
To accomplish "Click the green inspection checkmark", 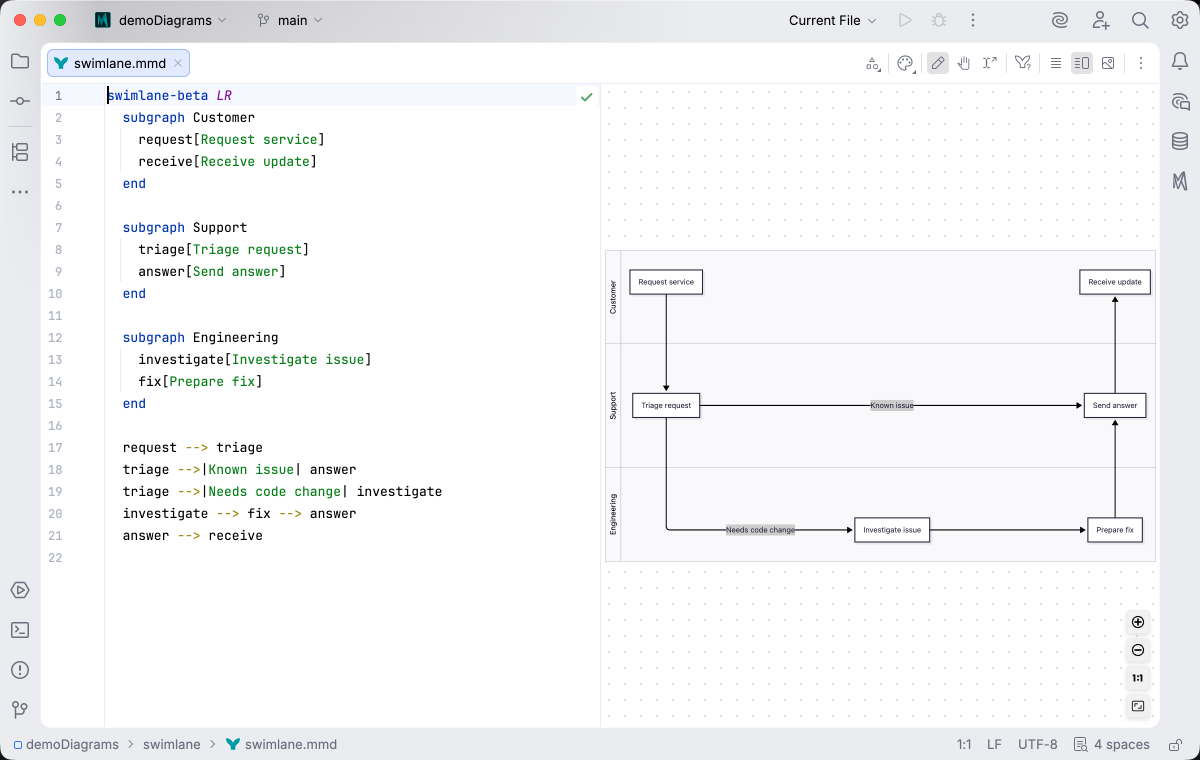I will [x=586, y=97].
